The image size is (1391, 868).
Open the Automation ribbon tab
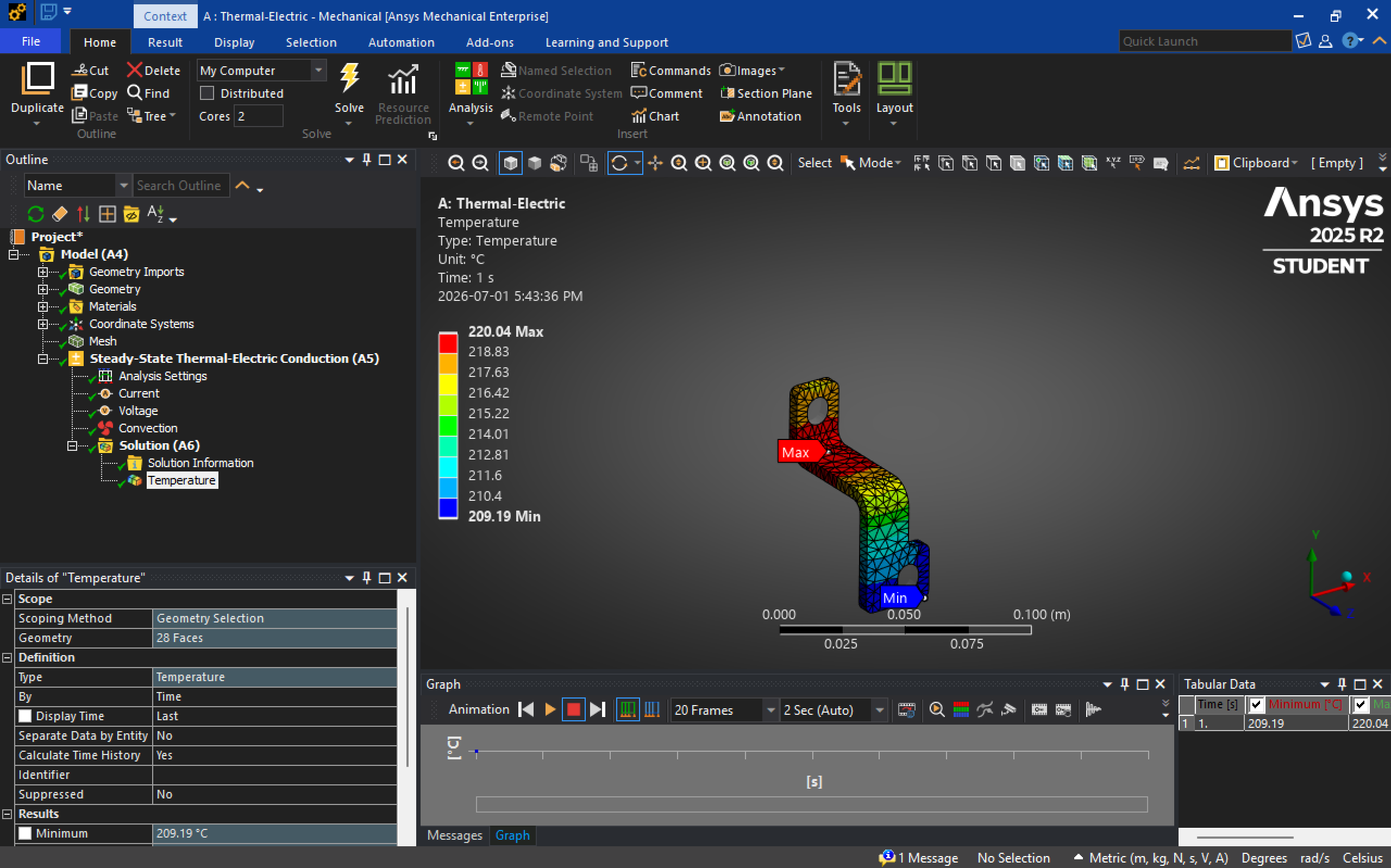[402, 42]
